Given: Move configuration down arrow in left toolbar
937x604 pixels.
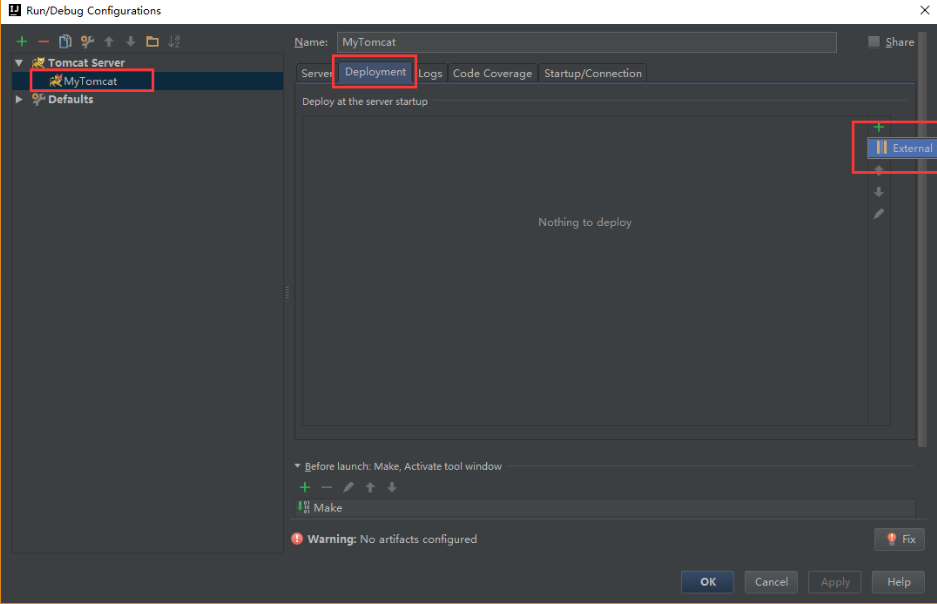Looking at the screenshot, I should [x=130, y=41].
